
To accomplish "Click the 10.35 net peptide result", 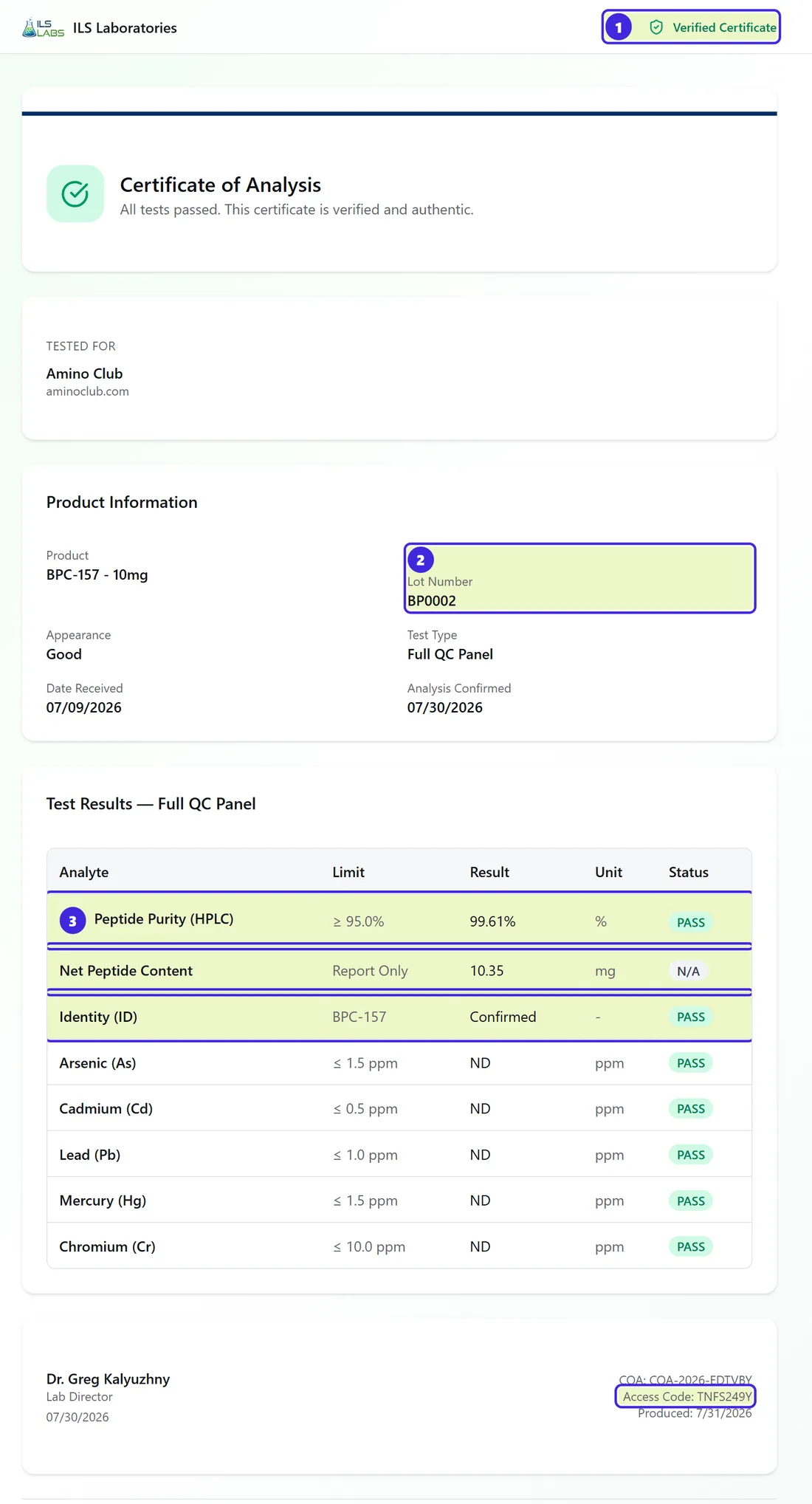I will click(x=486, y=971).
